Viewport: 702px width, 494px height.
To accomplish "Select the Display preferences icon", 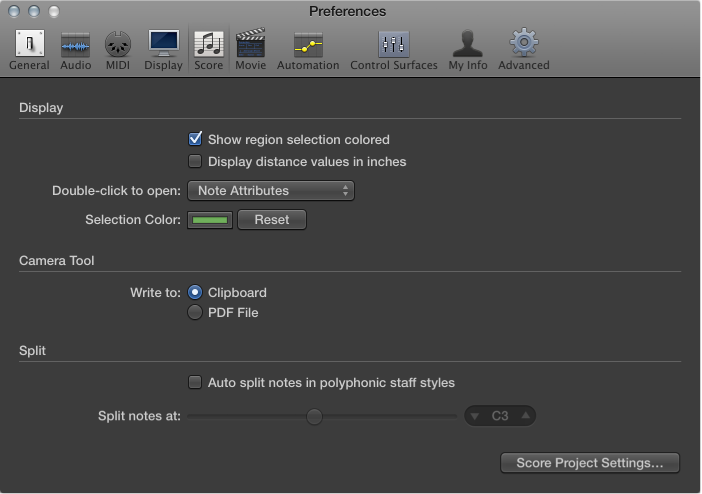I will (x=163, y=48).
